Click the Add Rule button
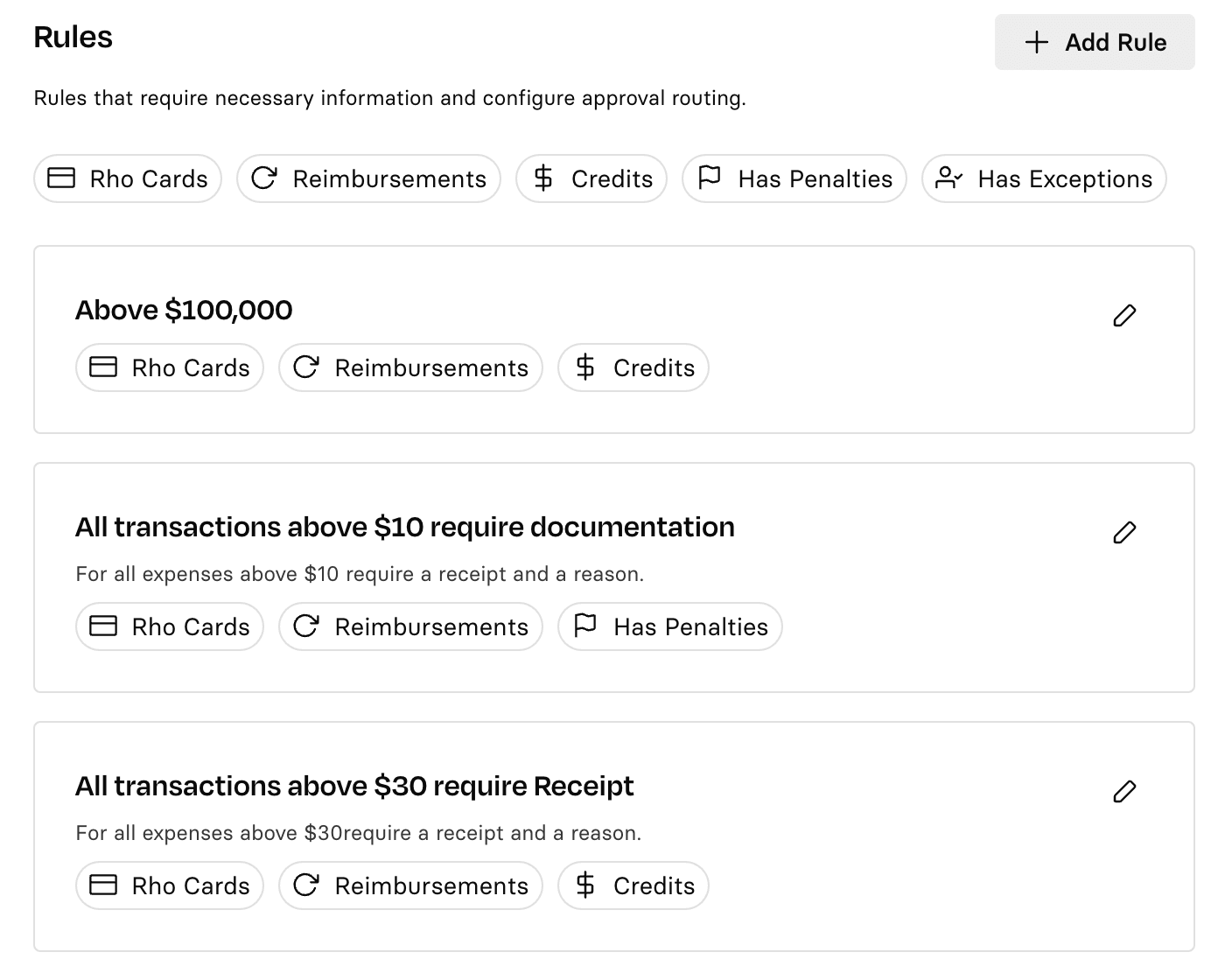 tap(1094, 42)
